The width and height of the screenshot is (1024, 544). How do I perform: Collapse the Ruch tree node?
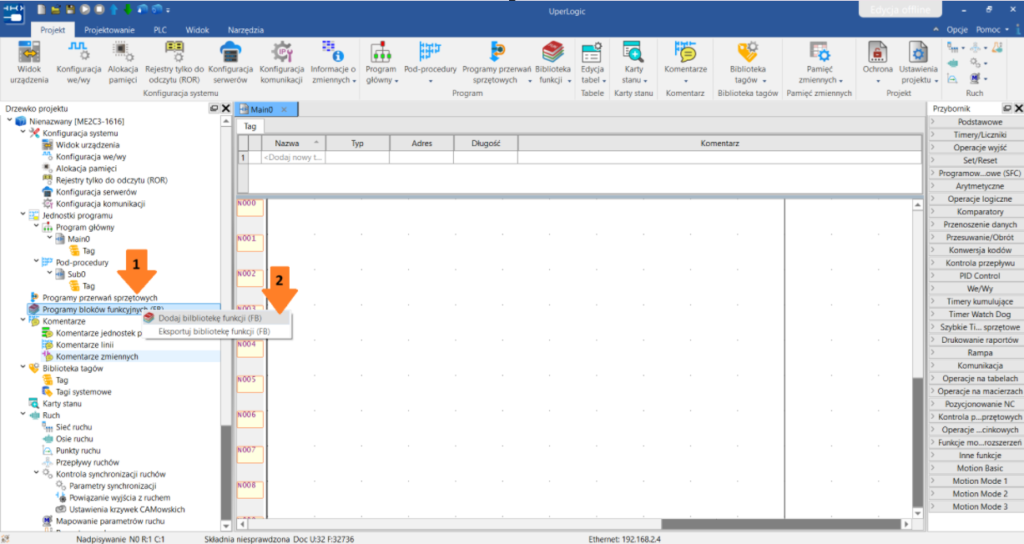coord(23,415)
